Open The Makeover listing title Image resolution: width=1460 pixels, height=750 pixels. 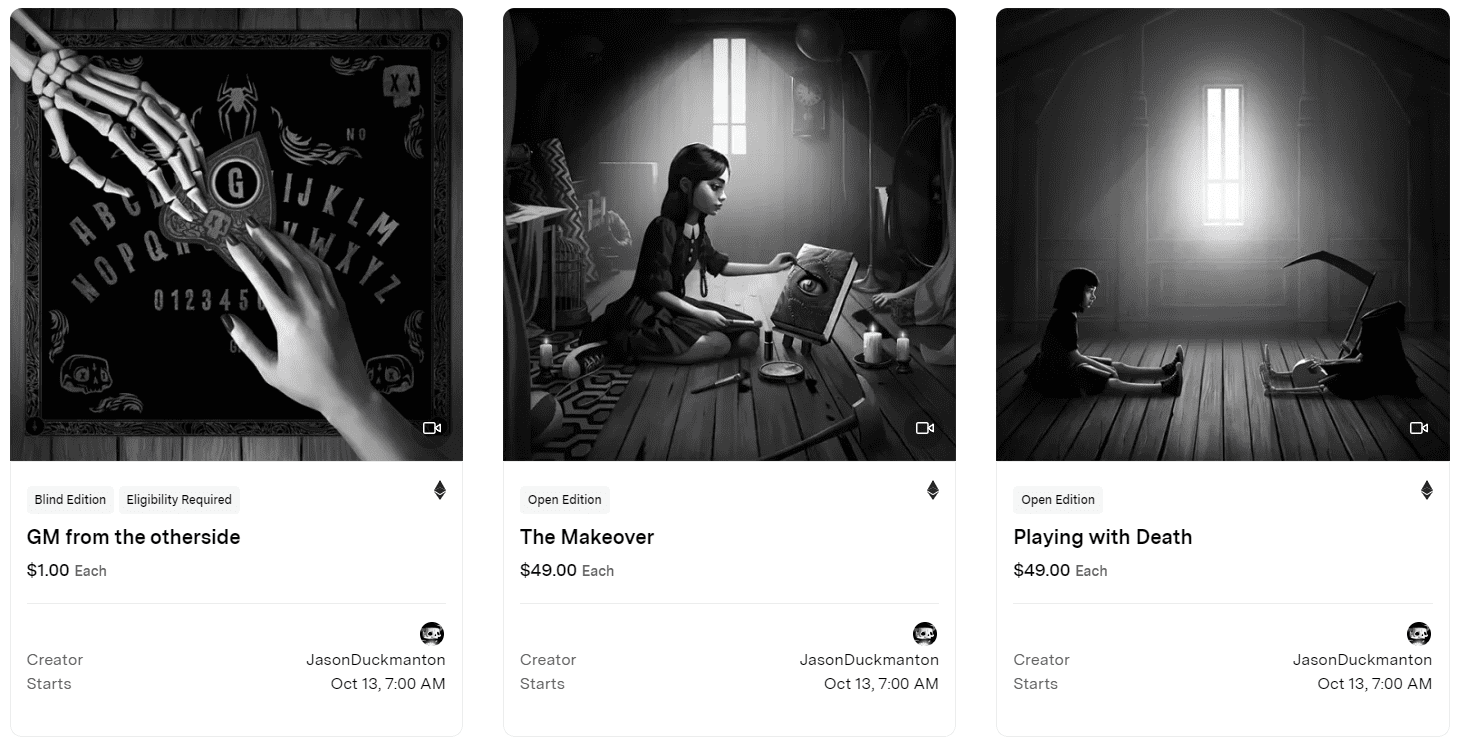pos(587,537)
